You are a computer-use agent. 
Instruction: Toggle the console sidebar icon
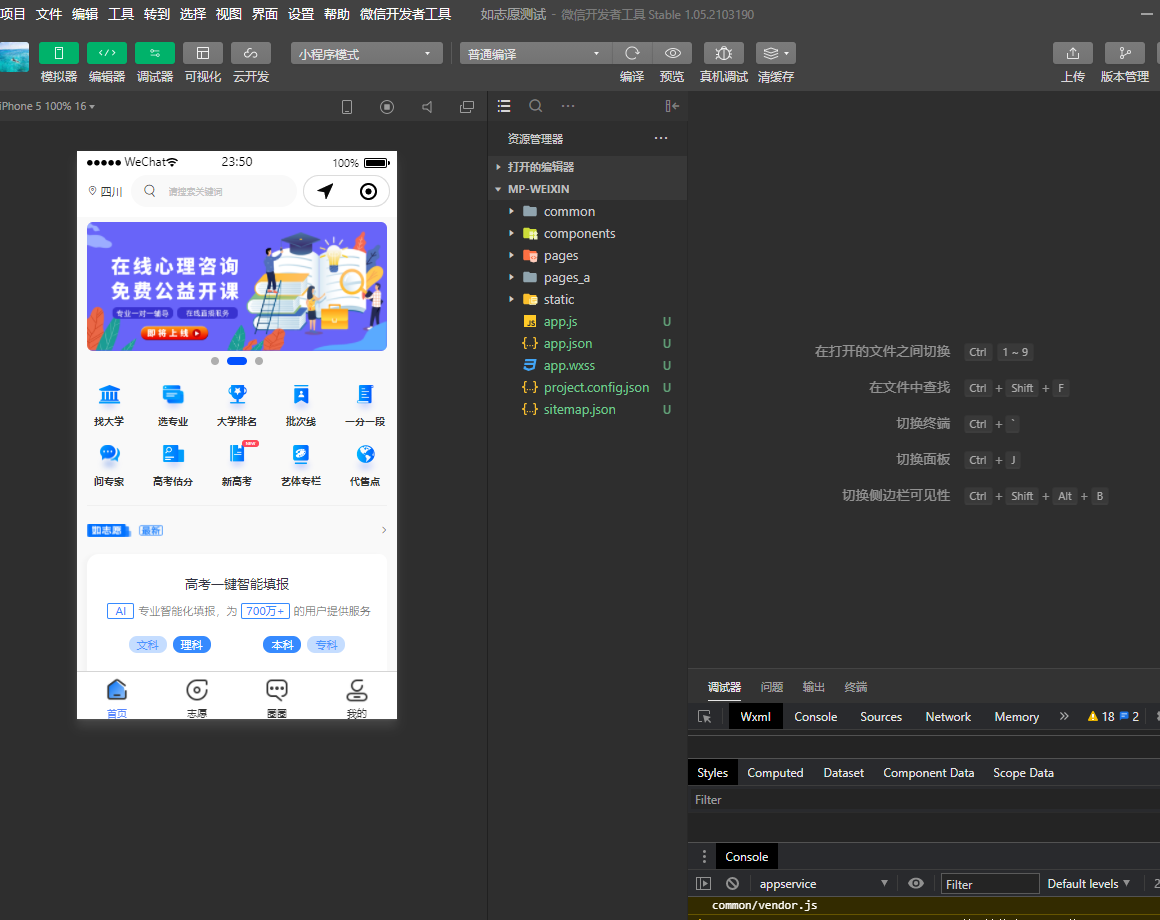(x=704, y=884)
